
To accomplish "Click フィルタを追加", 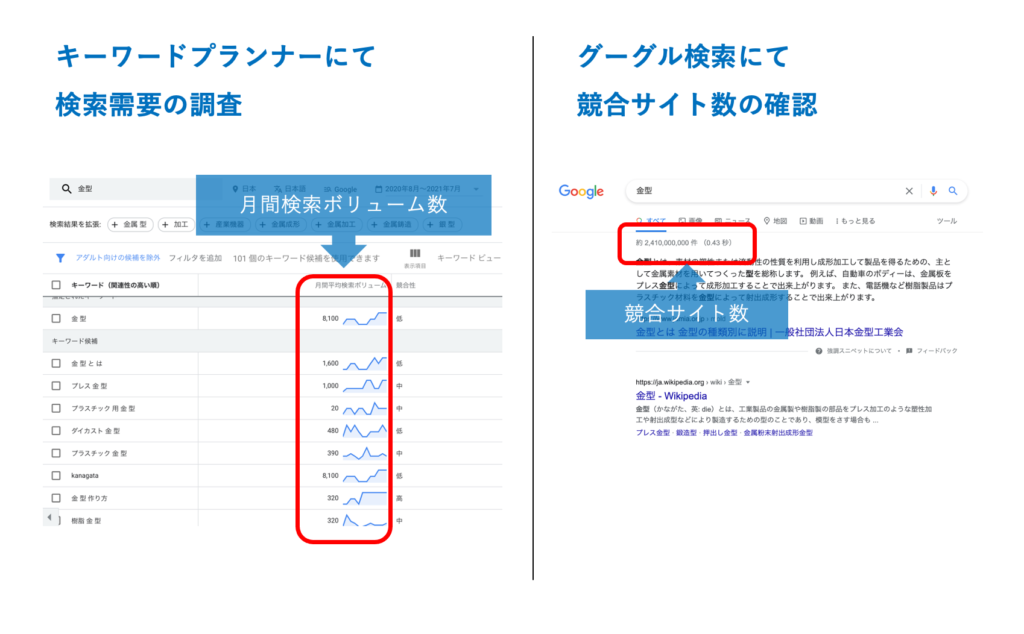I will pyautogui.click(x=195, y=258).
